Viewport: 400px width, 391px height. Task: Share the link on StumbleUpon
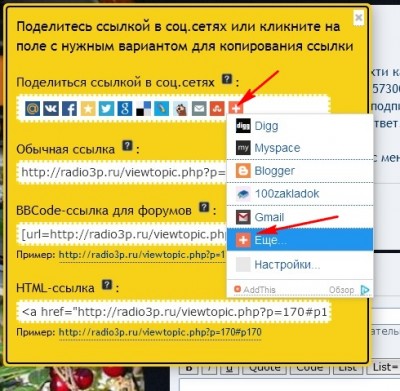(x=217, y=109)
